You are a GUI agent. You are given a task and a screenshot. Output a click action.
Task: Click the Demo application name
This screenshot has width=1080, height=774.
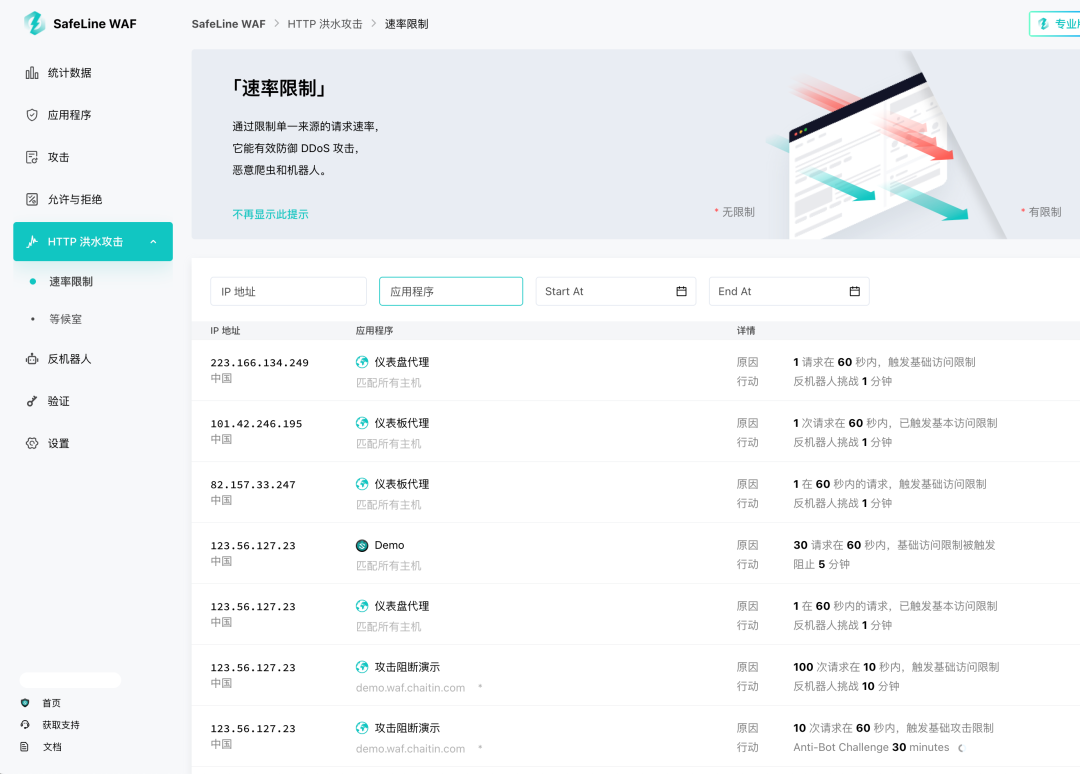click(389, 545)
